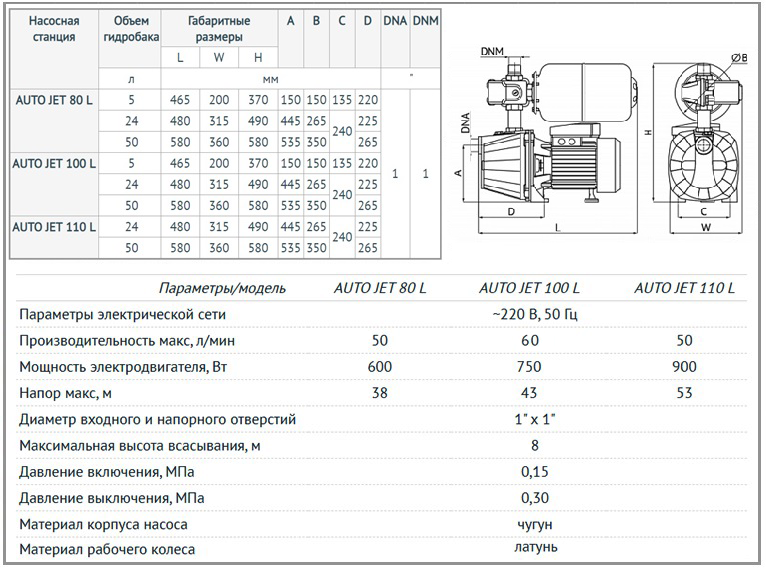Click the 'Габаритные размеры' header cell

tap(219, 29)
